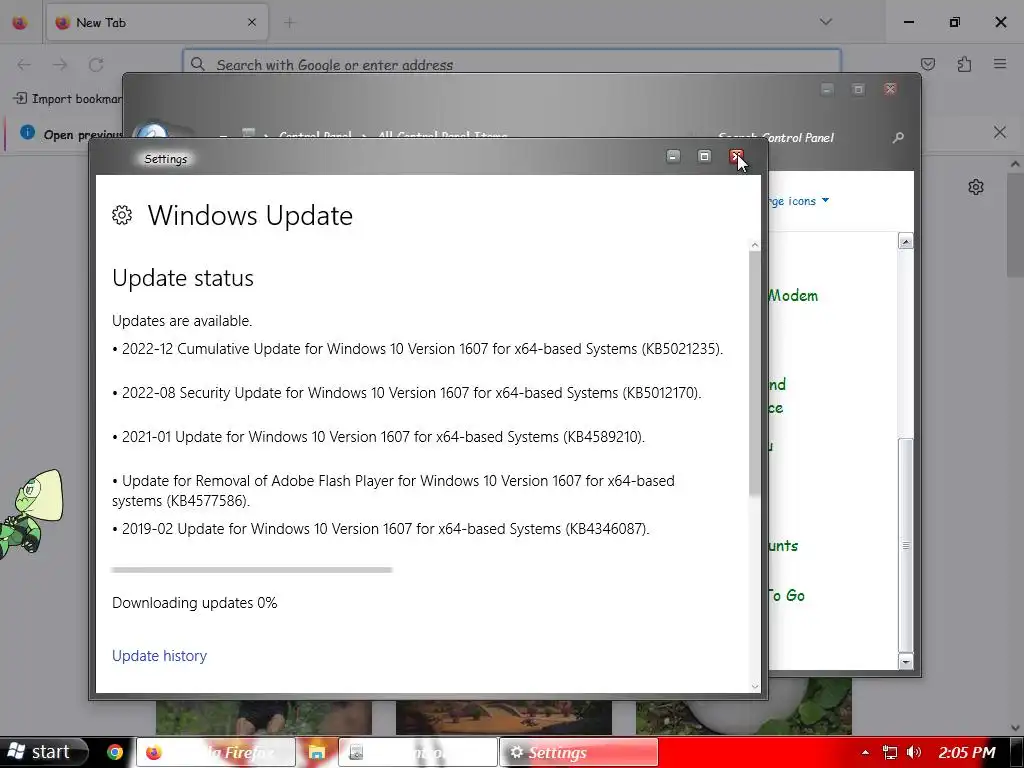Viewport: 1024px width, 768px height.
Task: Click the volume speaker icon in tray
Action: [x=914, y=752]
